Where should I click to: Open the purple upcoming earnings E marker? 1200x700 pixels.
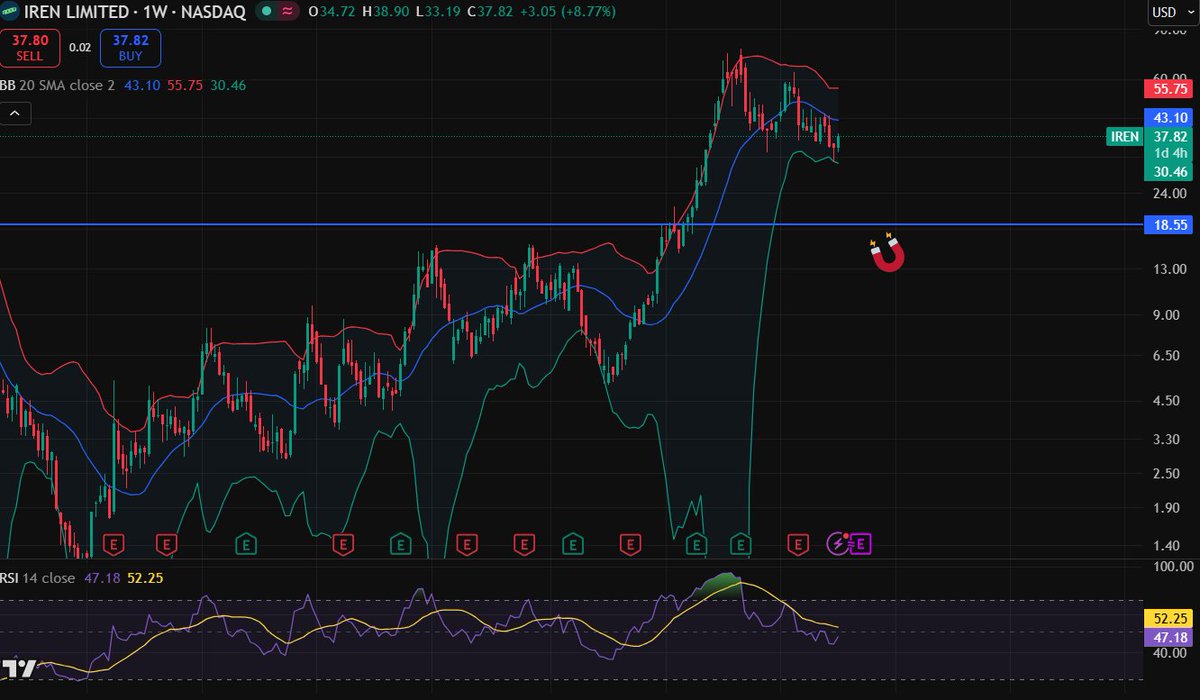(861, 544)
